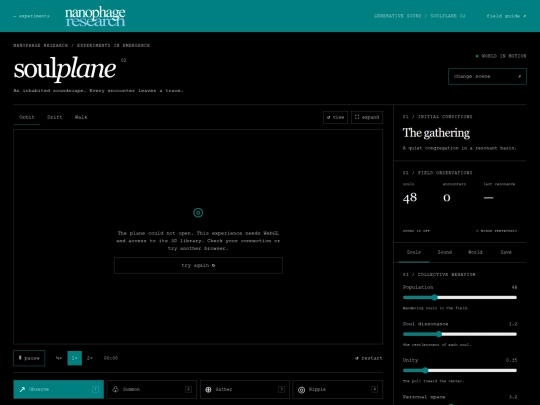
Task: Click the try again button
Action: 198,266
